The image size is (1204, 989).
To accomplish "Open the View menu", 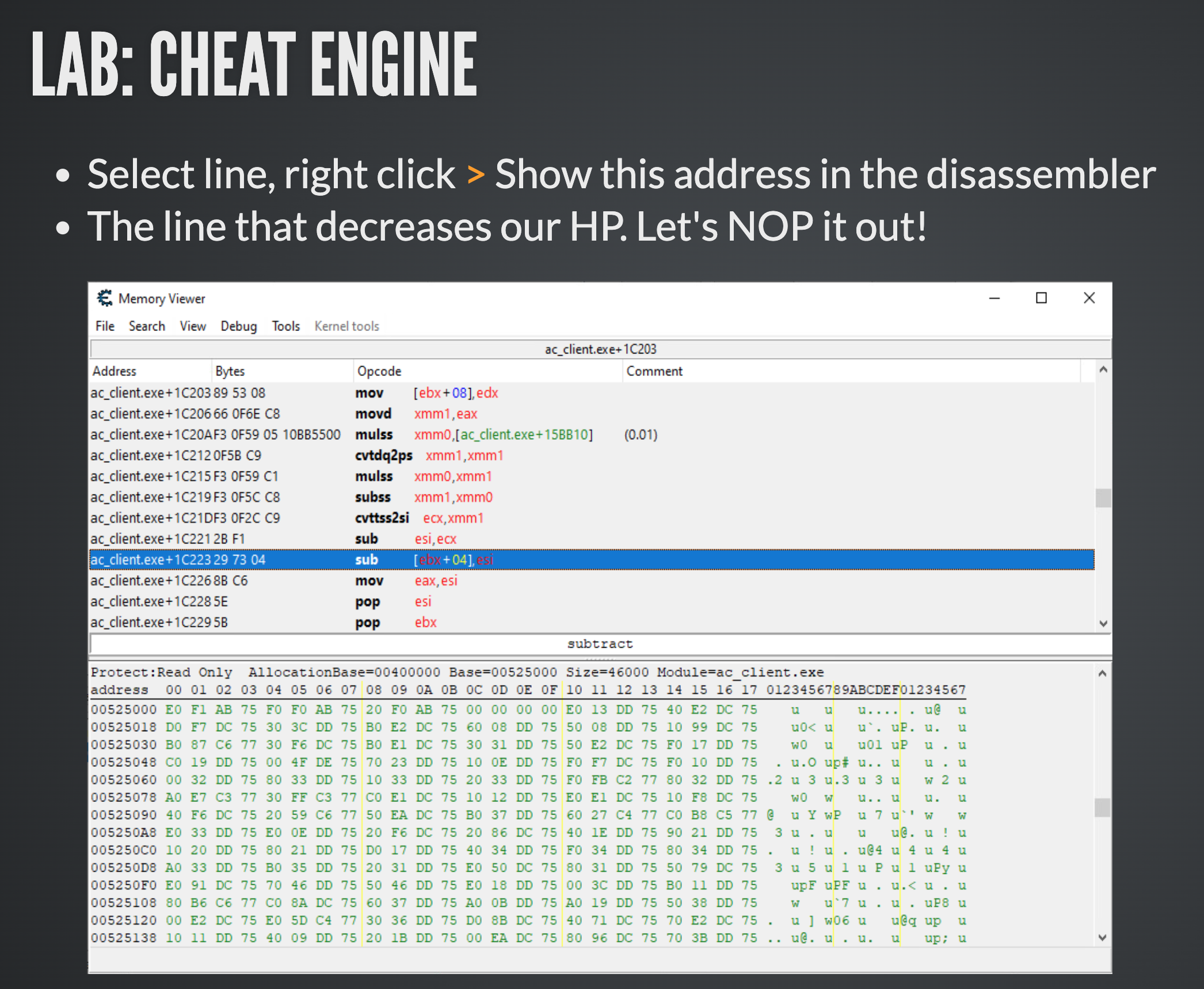I will click(x=192, y=326).
